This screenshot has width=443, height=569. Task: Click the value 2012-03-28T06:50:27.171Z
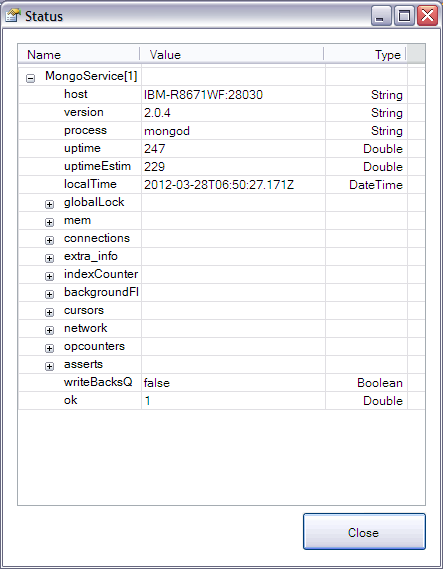(x=219, y=185)
